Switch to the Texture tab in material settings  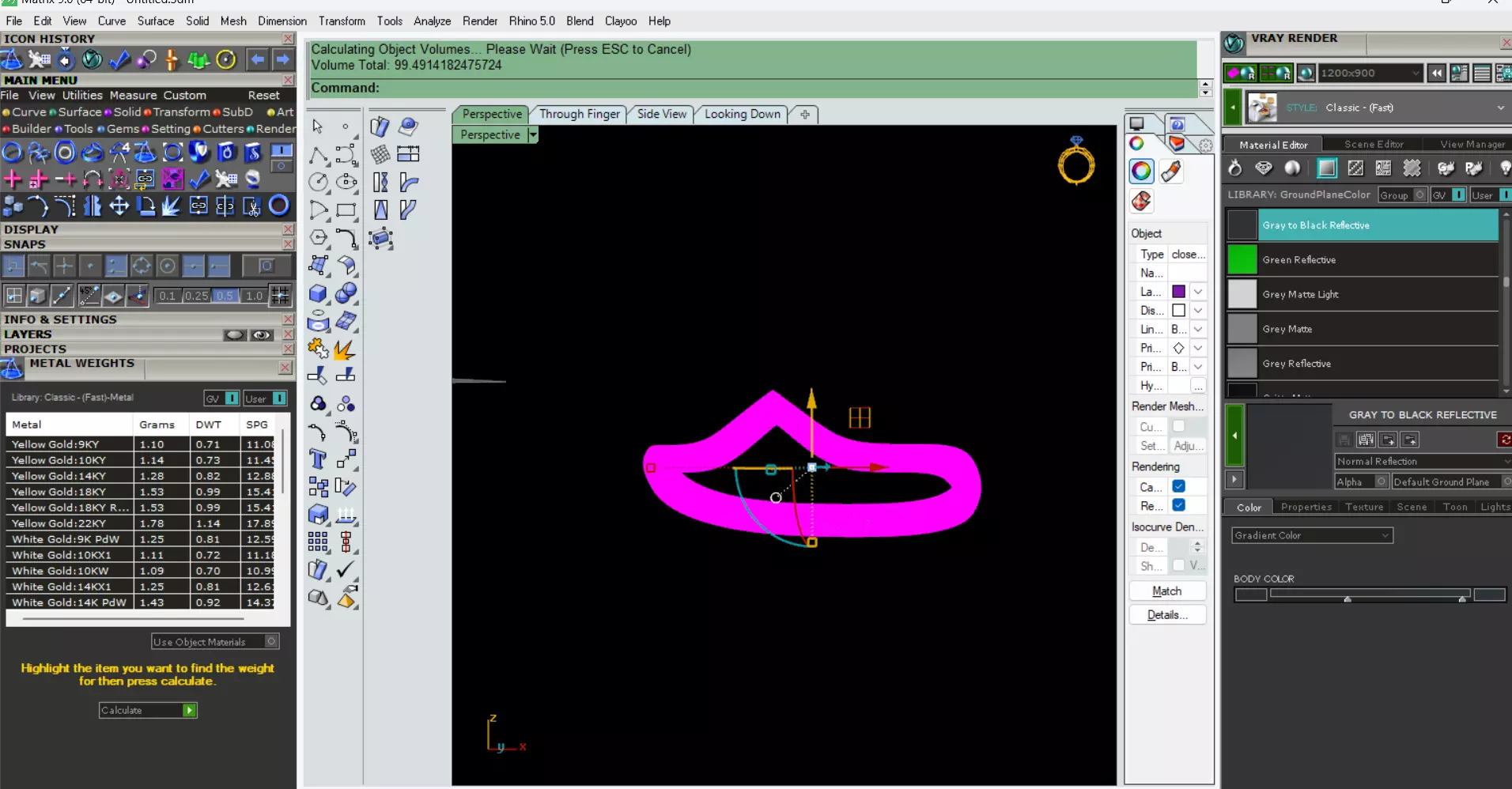pos(1364,507)
